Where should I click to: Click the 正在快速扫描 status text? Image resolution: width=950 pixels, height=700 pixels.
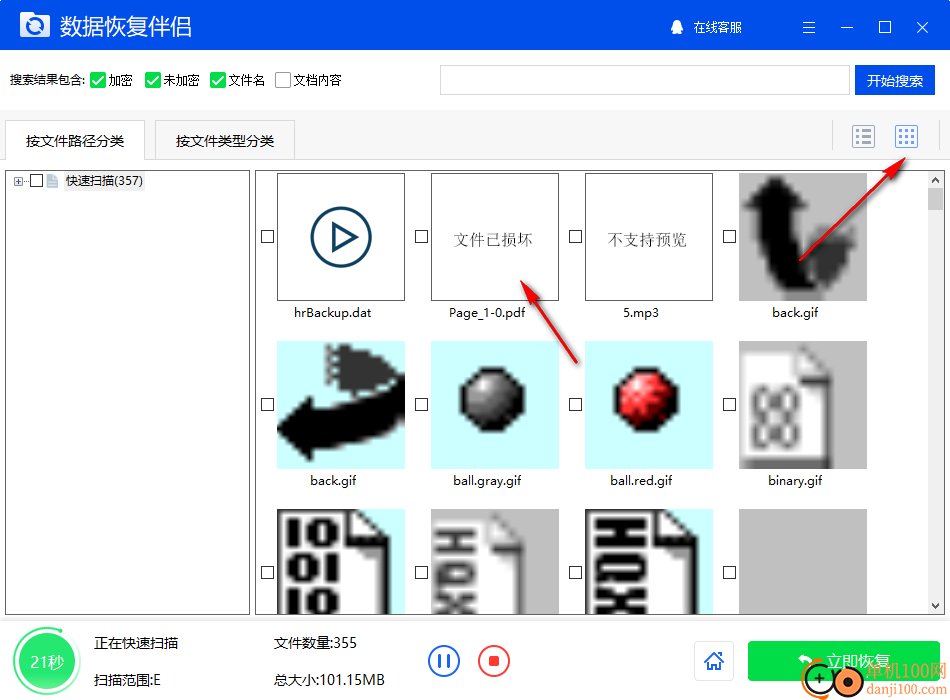coord(136,643)
